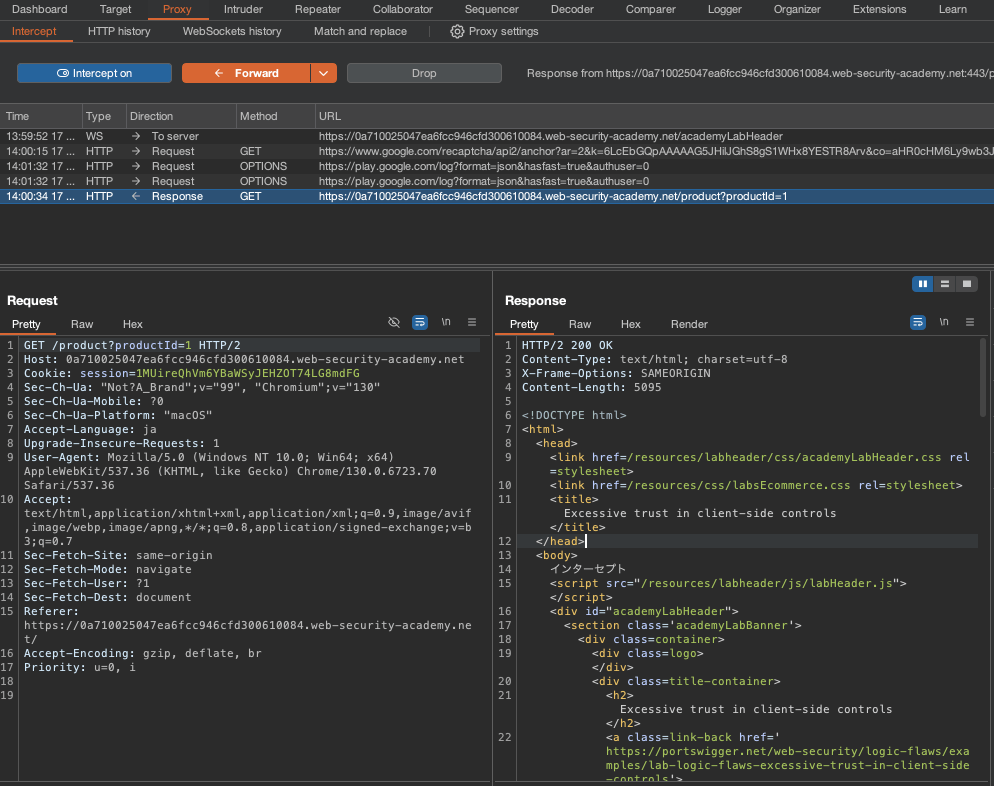Click the labsEcommerce.css link line

756,486
